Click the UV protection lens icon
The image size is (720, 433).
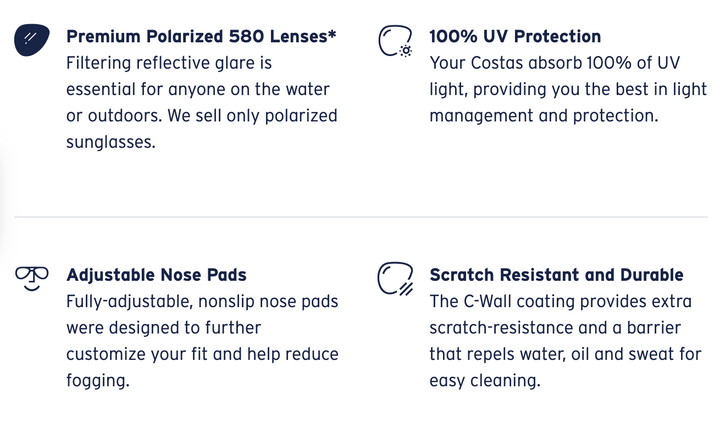click(x=394, y=41)
